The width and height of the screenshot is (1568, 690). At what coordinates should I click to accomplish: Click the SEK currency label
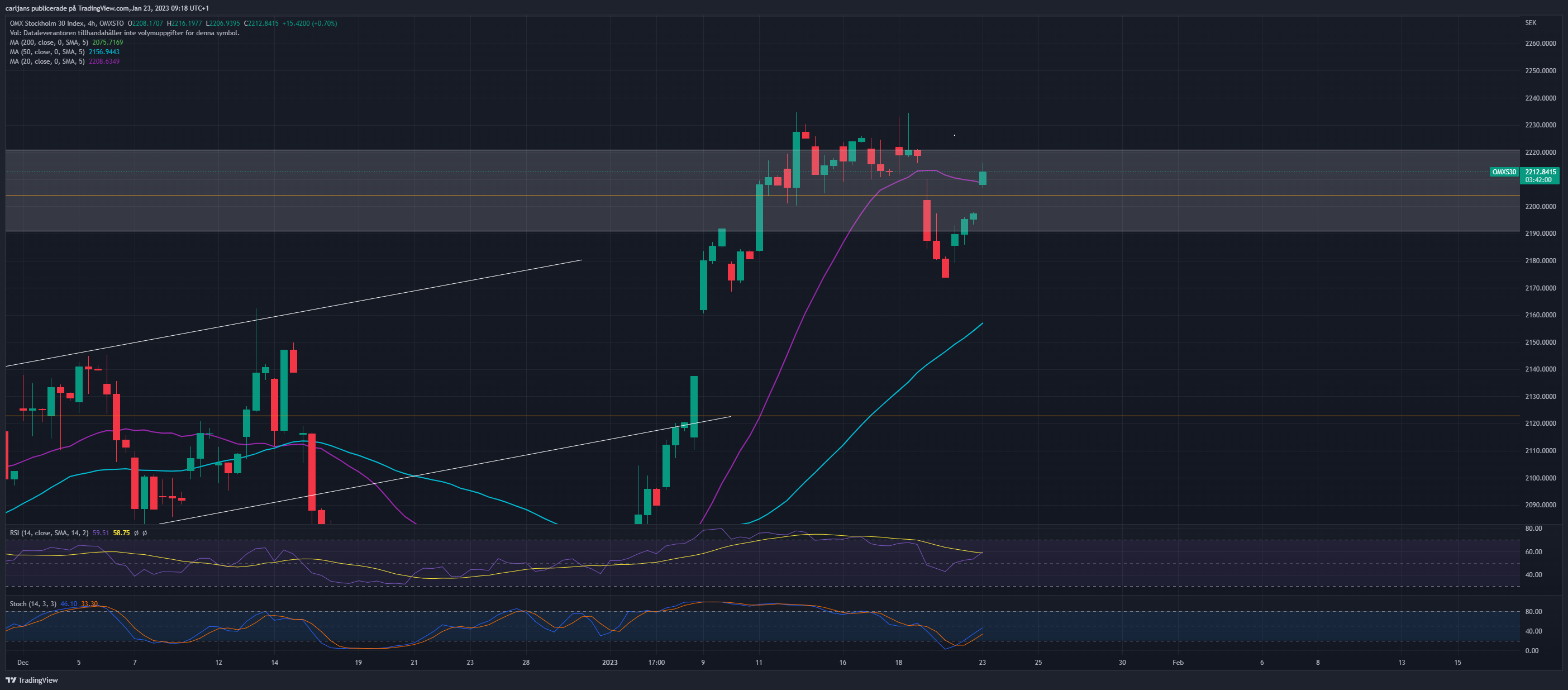click(x=1530, y=22)
